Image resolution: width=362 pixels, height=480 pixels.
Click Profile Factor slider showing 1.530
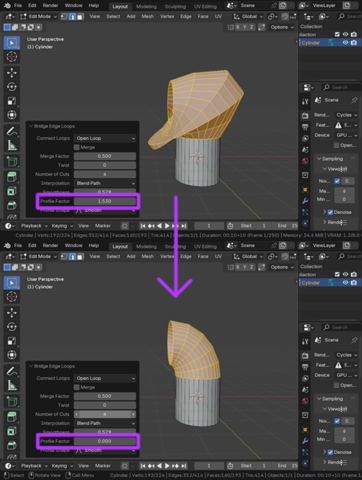tap(105, 201)
